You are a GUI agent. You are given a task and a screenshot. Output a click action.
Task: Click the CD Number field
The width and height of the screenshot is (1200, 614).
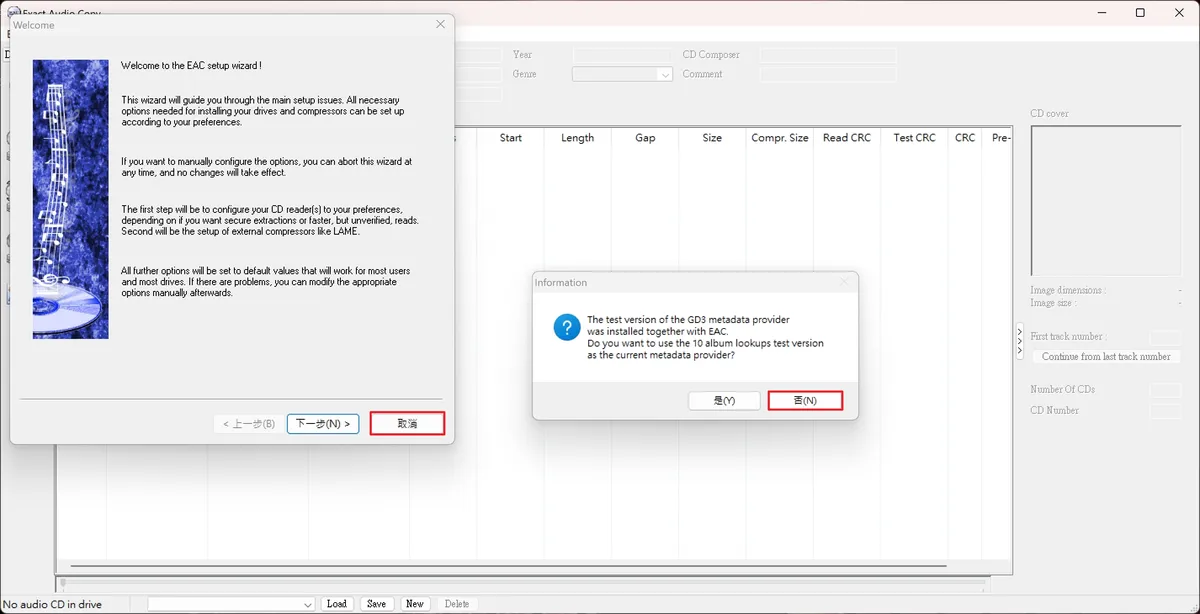click(1166, 411)
